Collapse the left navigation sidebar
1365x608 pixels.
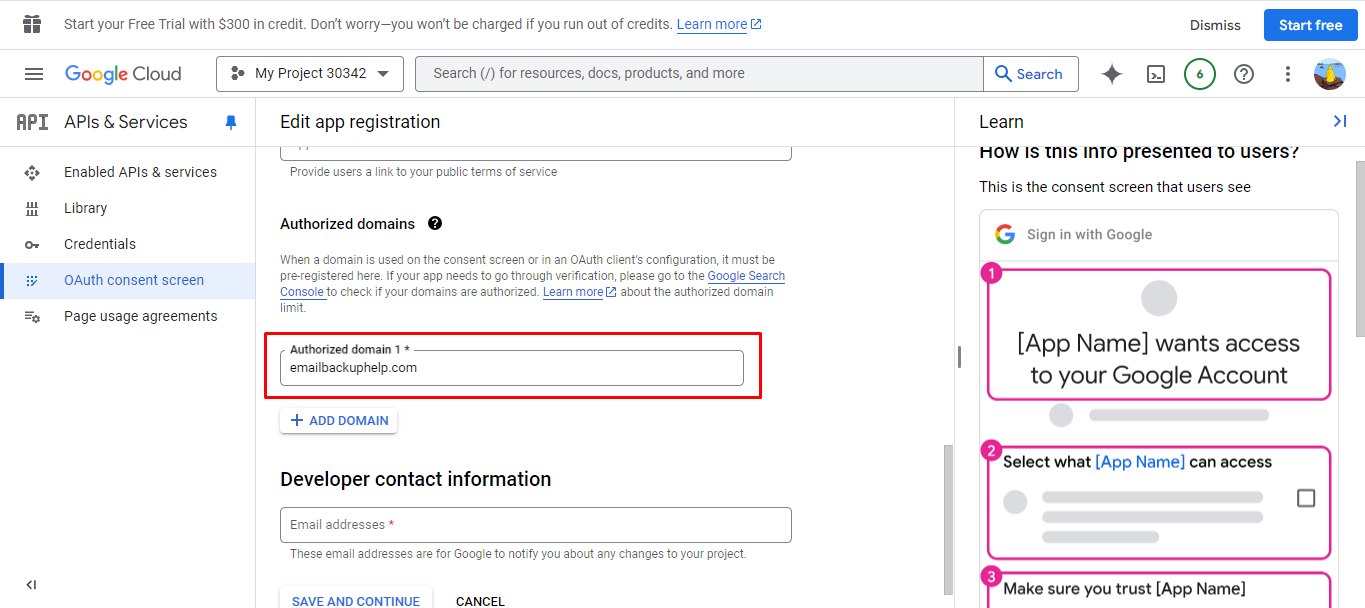pyautogui.click(x=31, y=585)
